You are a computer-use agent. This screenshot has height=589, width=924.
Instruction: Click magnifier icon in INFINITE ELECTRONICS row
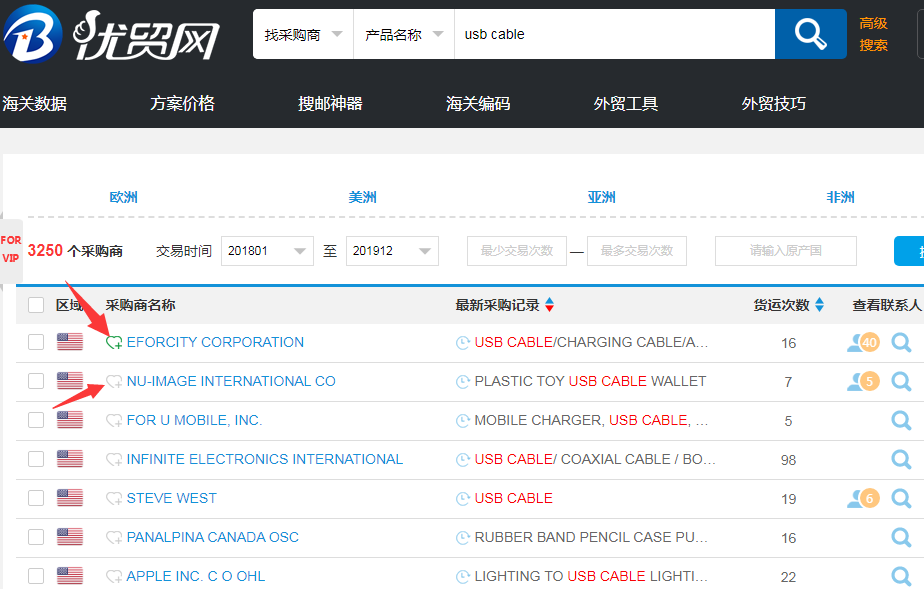(x=901, y=459)
